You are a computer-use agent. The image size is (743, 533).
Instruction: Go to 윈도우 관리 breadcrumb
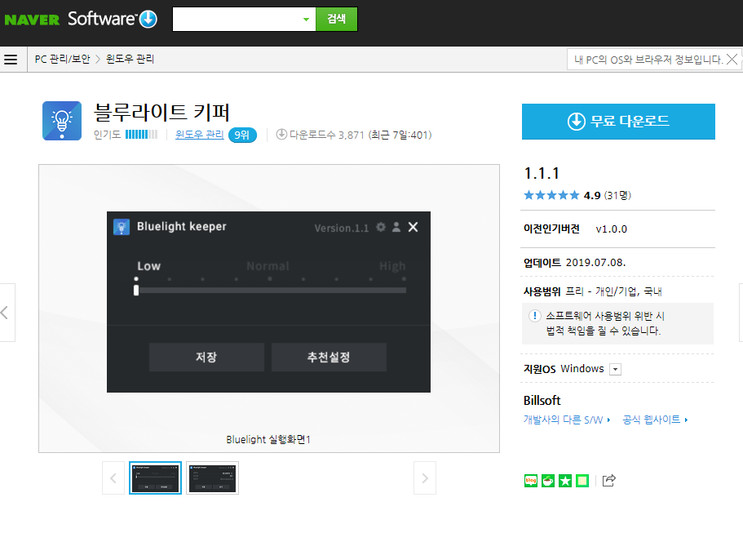coord(130,59)
